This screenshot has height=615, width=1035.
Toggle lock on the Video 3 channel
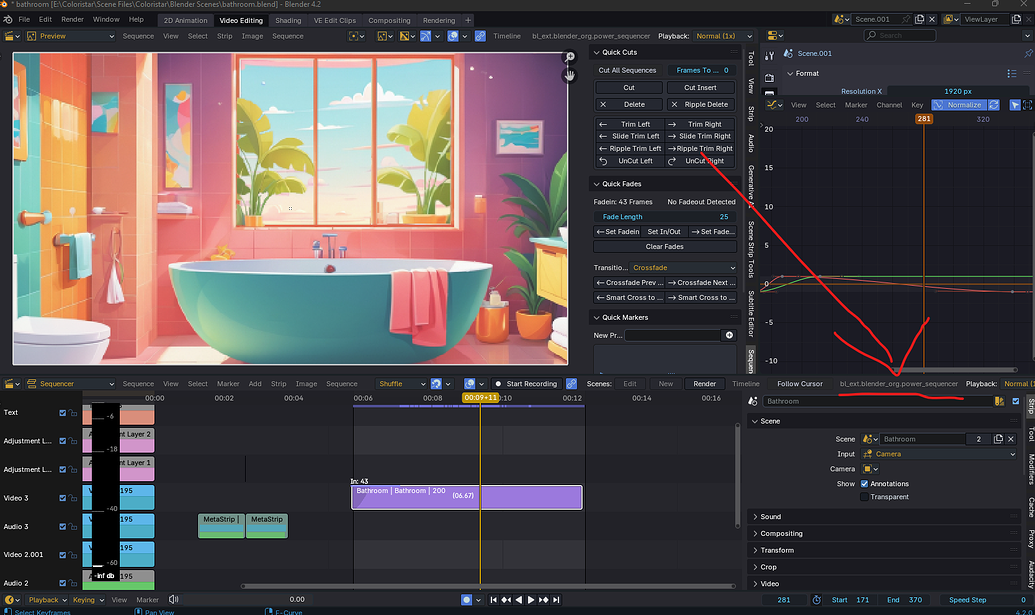click(x=73, y=498)
